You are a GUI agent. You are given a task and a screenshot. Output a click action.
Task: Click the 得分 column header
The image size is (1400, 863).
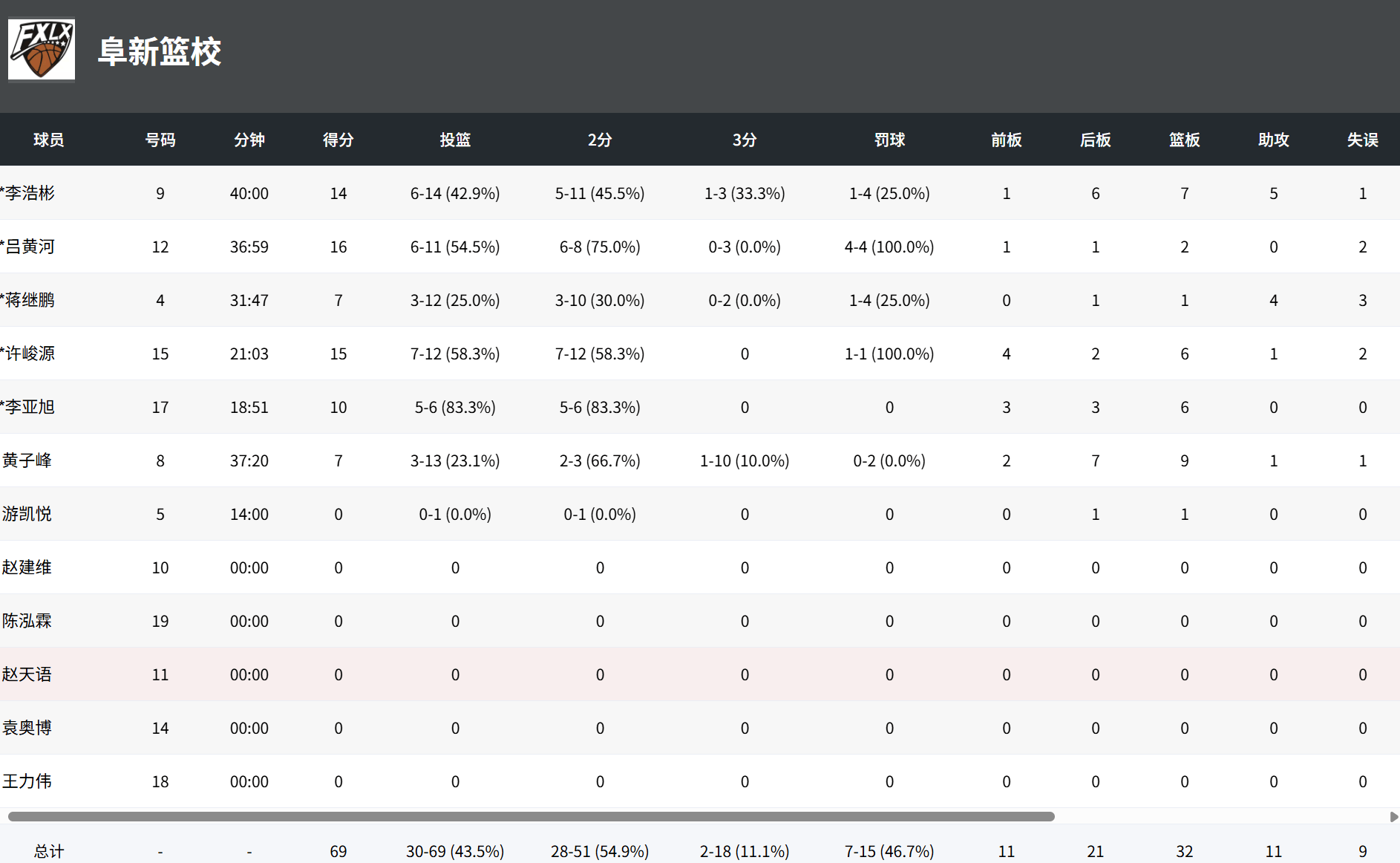pos(338,140)
